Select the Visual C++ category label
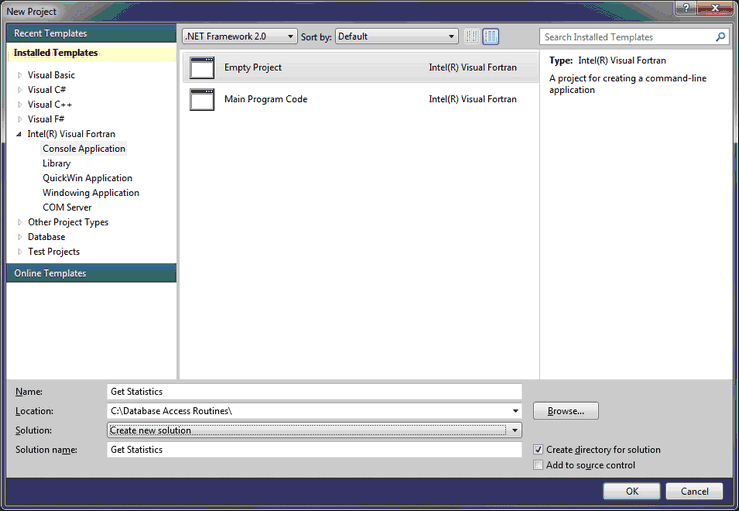This screenshot has width=739, height=511. click(49, 105)
